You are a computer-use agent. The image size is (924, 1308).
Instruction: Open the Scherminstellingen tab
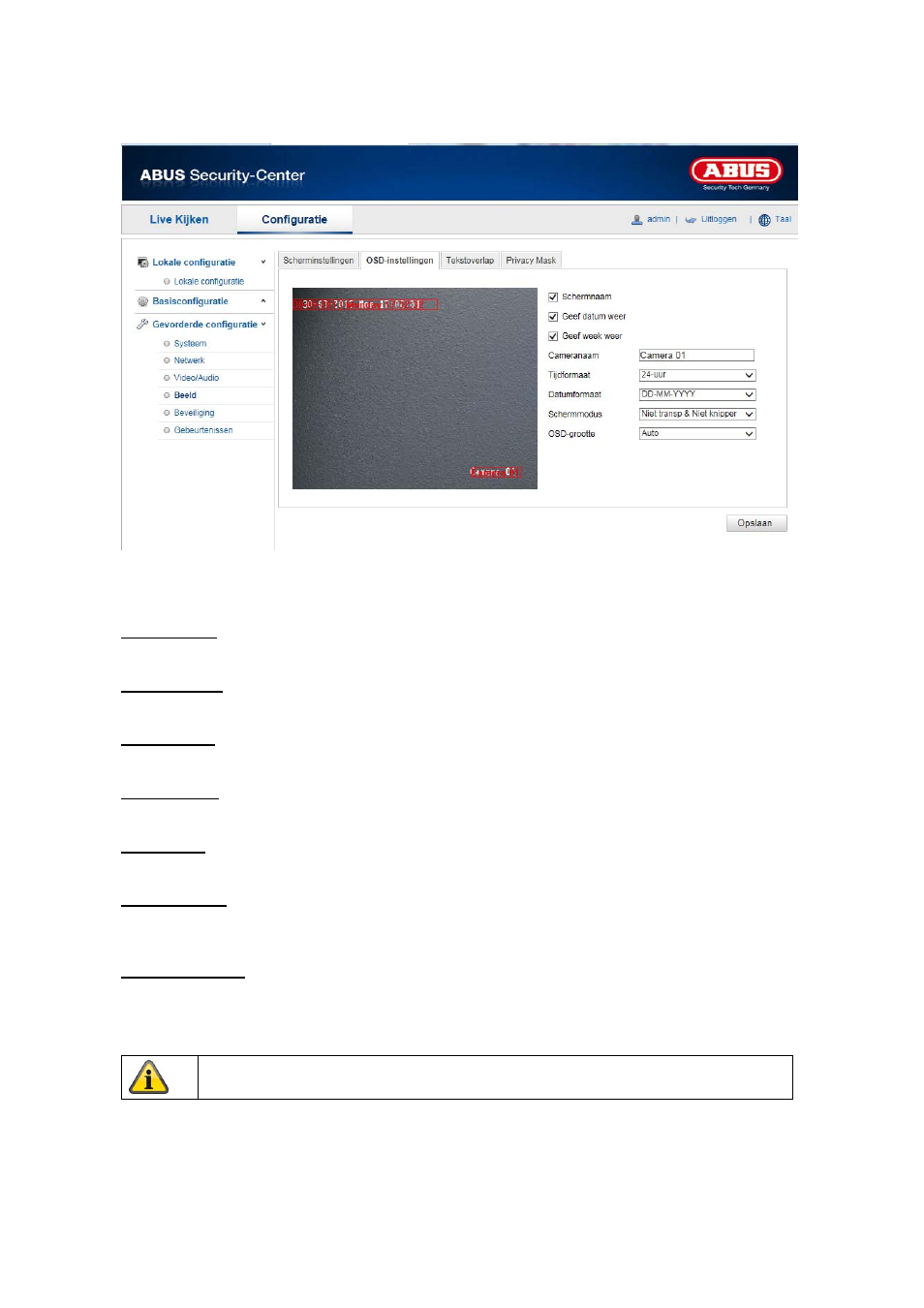pyautogui.click(x=319, y=261)
